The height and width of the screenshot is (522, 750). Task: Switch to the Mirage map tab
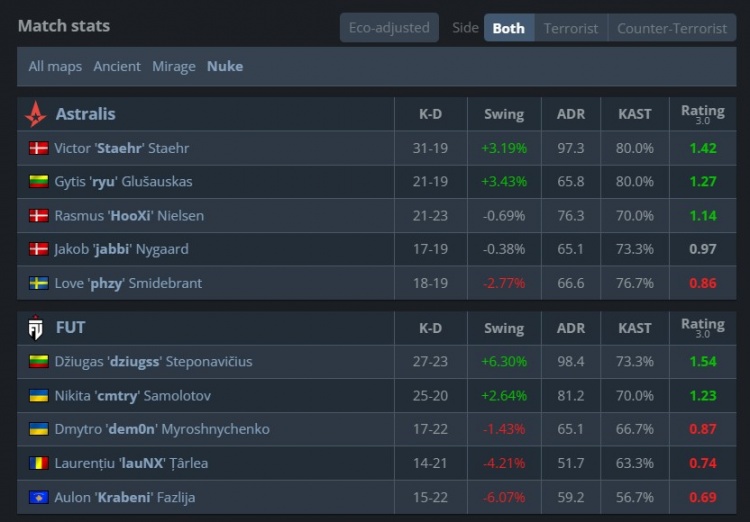click(x=174, y=67)
